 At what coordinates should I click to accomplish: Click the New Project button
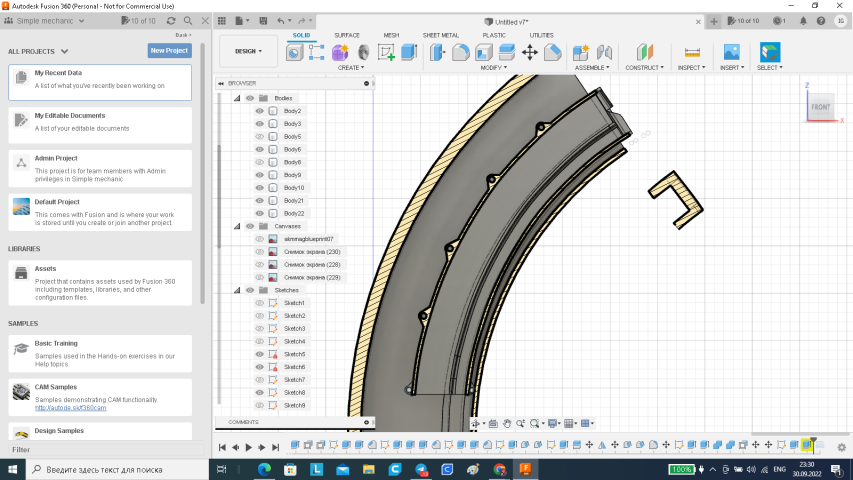169,51
